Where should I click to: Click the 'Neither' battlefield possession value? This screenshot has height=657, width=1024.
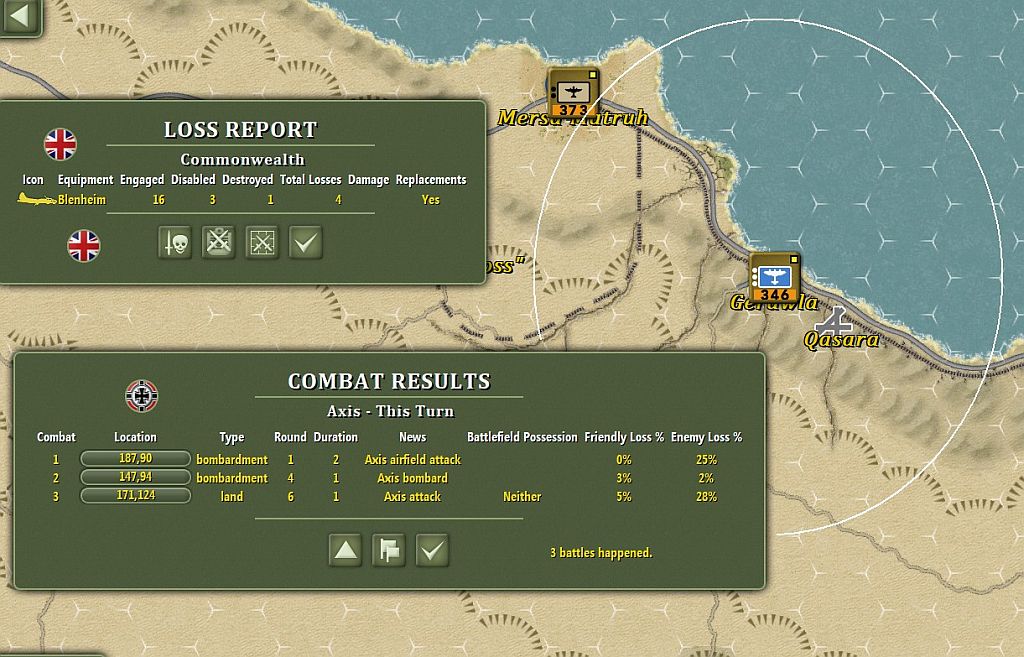pos(522,497)
